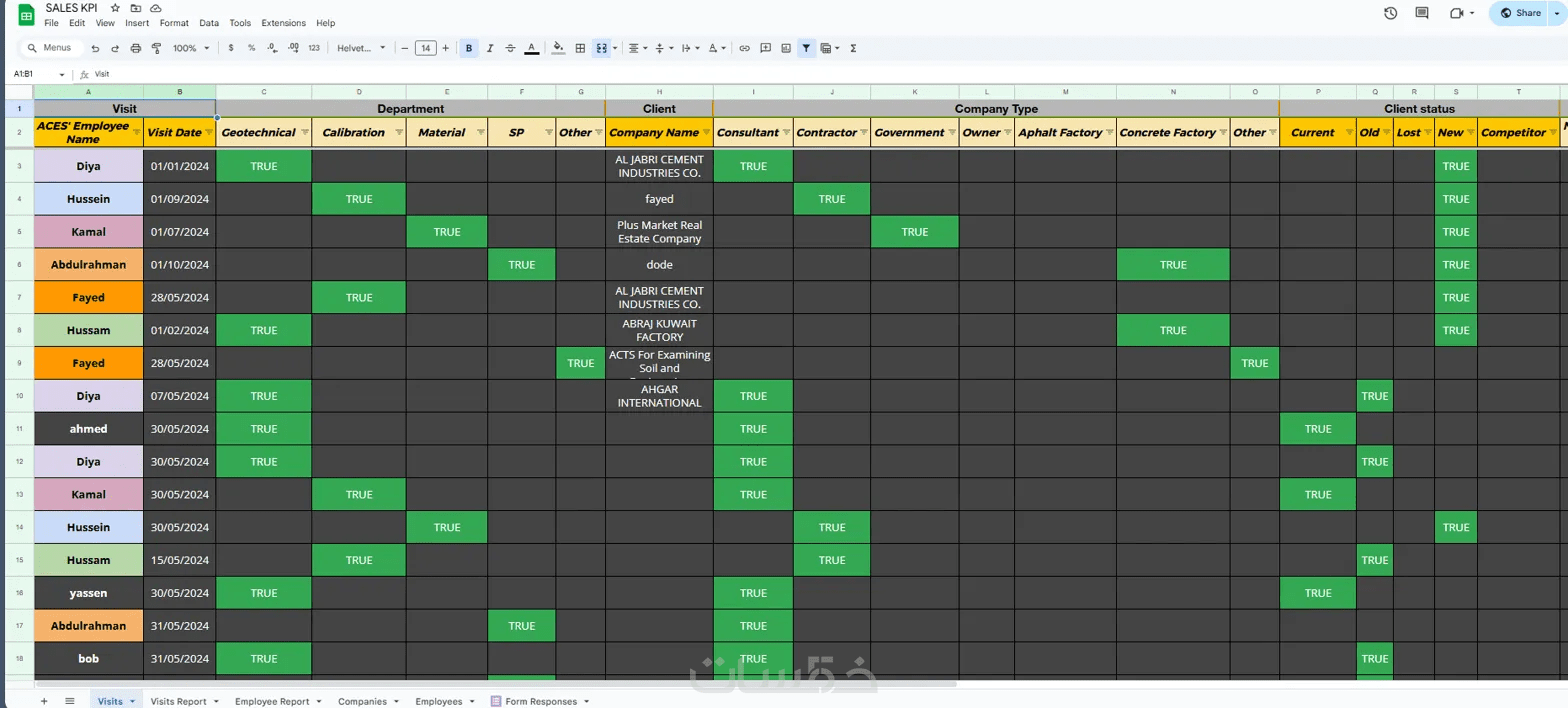
Task: Open the filter views dropdown
Action: pyautogui.click(x=829, y=48)
